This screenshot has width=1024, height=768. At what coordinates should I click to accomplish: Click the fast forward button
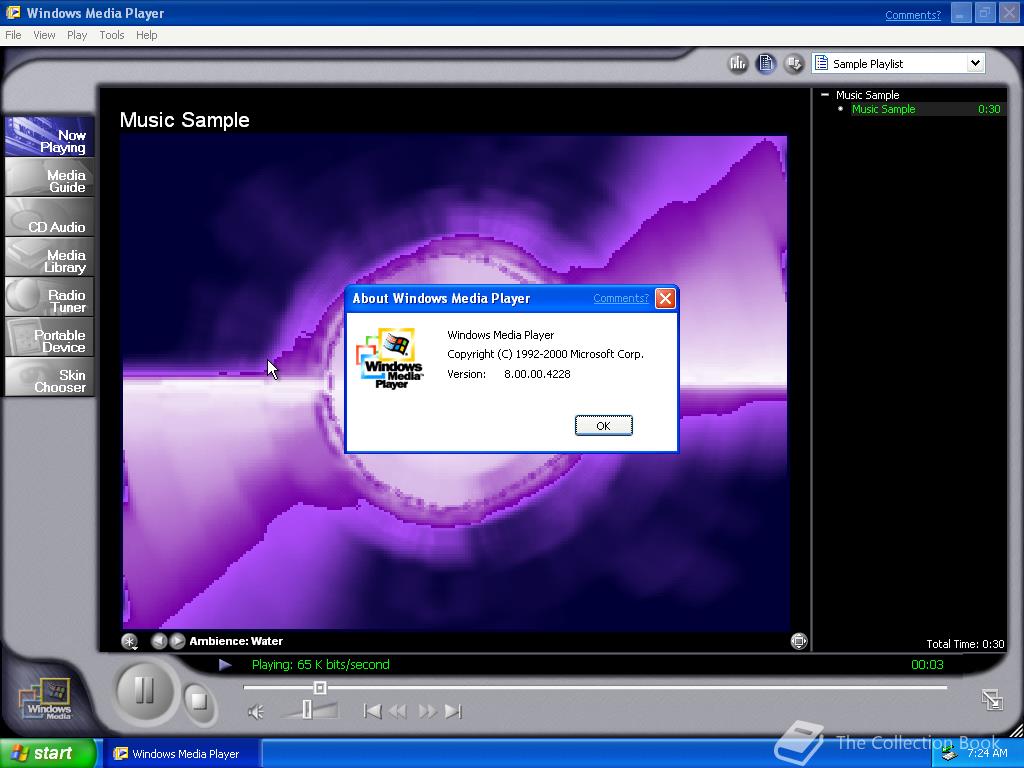[x=428, y=711]
